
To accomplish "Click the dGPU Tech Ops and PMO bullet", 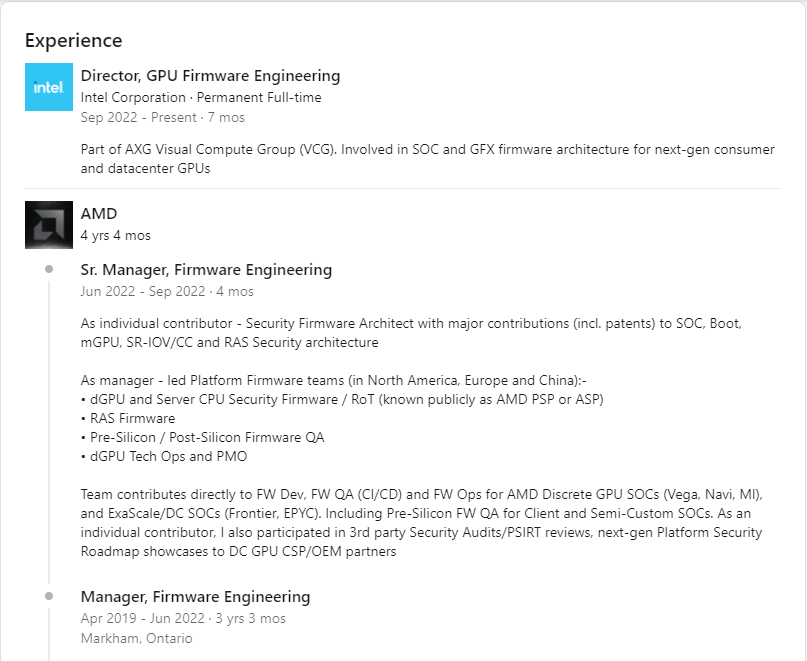I will click(164, 457).
